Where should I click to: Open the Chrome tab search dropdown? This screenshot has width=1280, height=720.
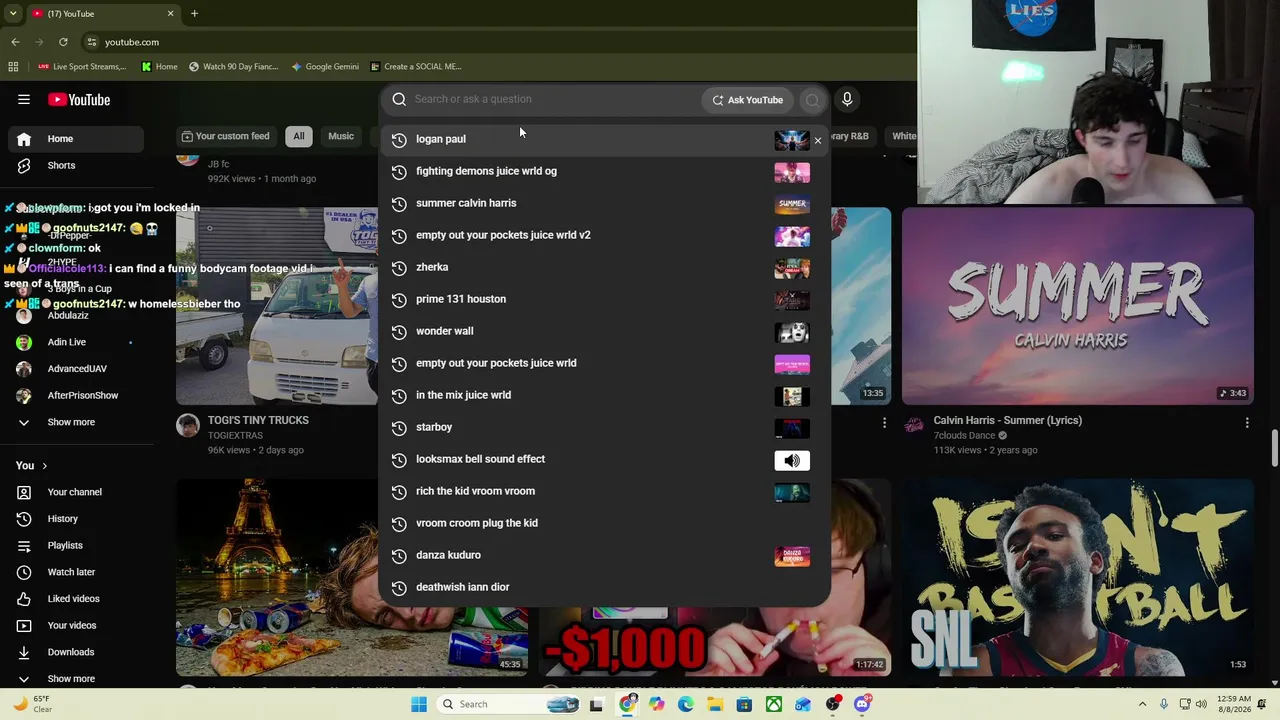[x=13, y=14]
